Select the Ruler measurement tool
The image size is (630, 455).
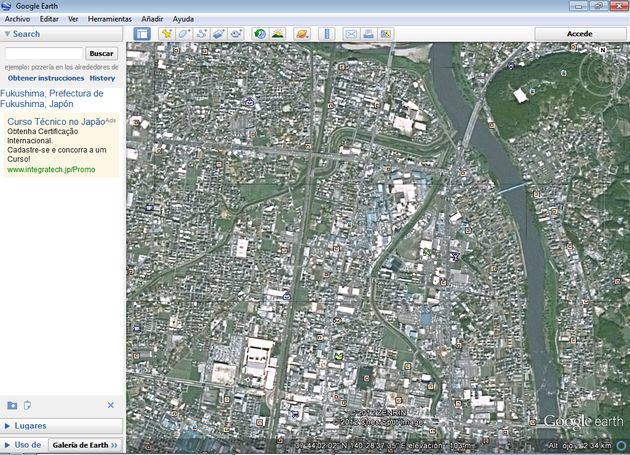pos(326,33)
